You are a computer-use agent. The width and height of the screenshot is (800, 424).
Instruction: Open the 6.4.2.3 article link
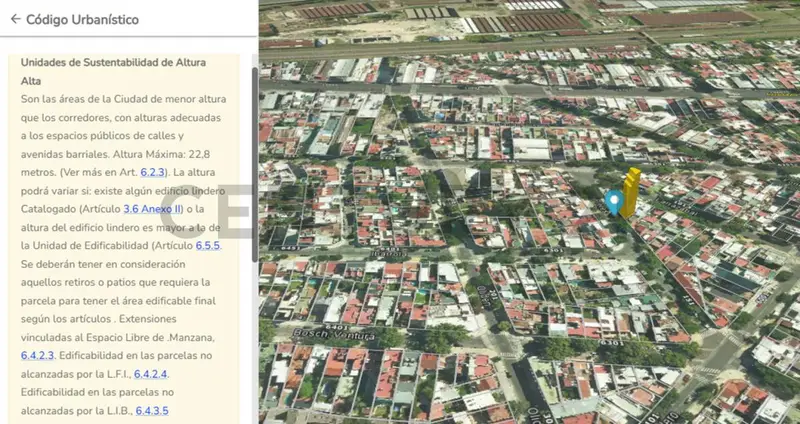(x=37, y=356)
